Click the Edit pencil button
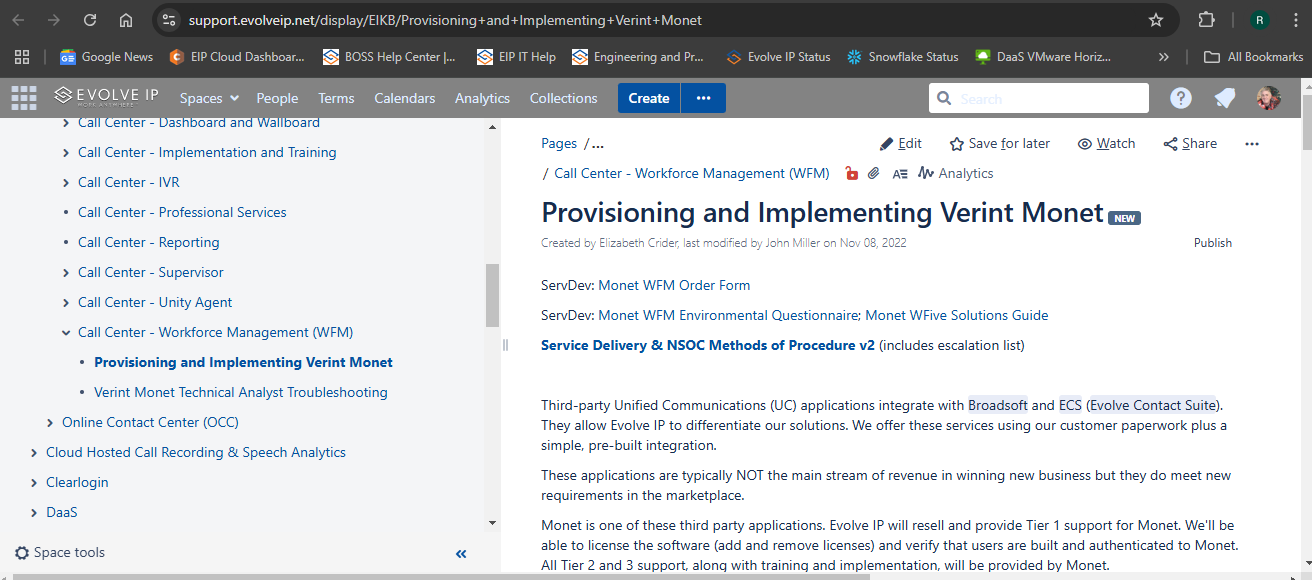1312x580 pixels. 900,143
